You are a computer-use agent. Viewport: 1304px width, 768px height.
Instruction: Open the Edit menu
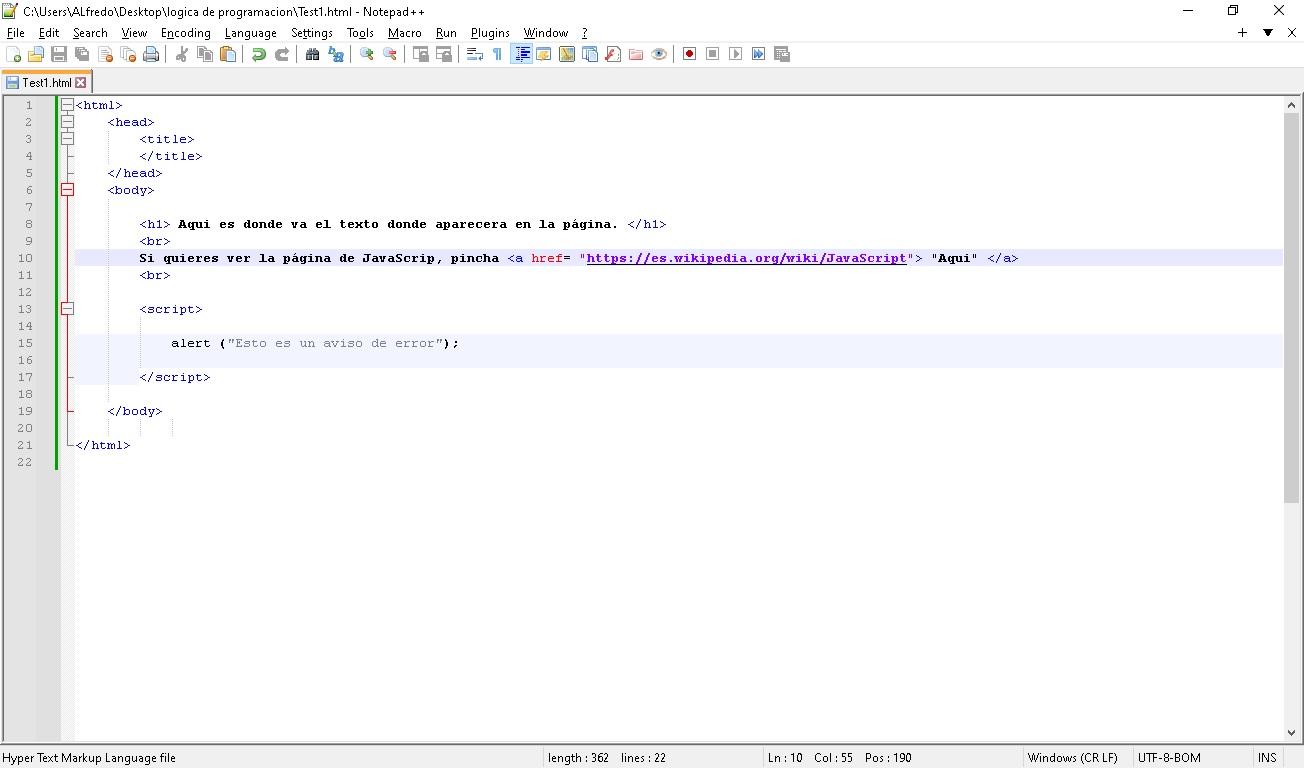[x=49, y=33]
